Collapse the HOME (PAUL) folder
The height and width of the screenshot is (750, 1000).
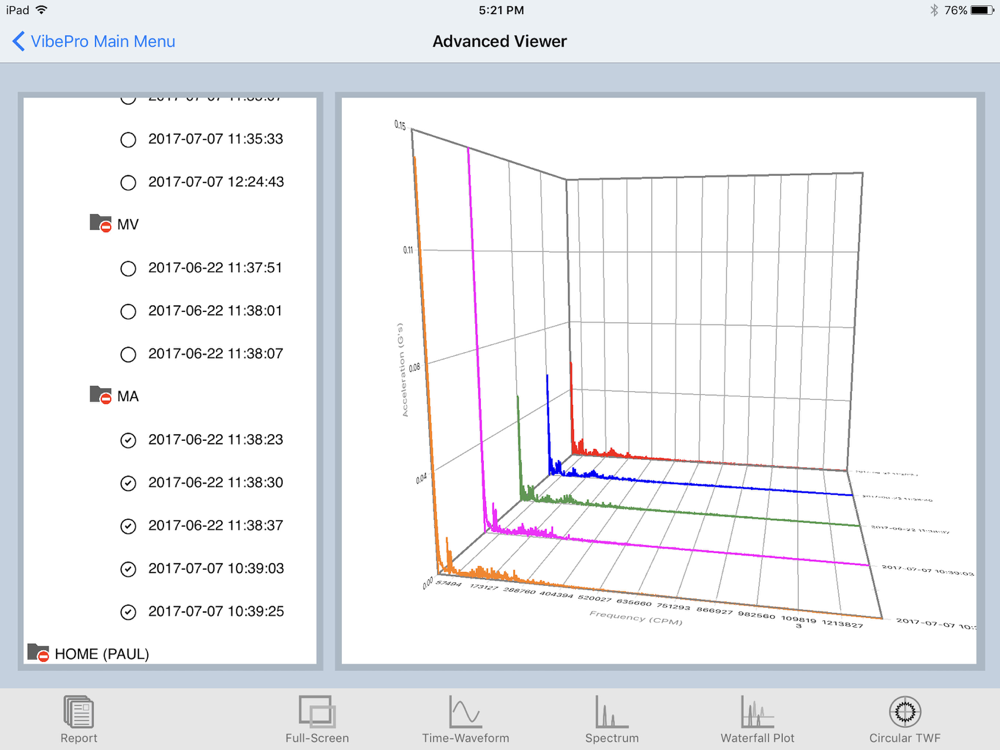[38, 653]
